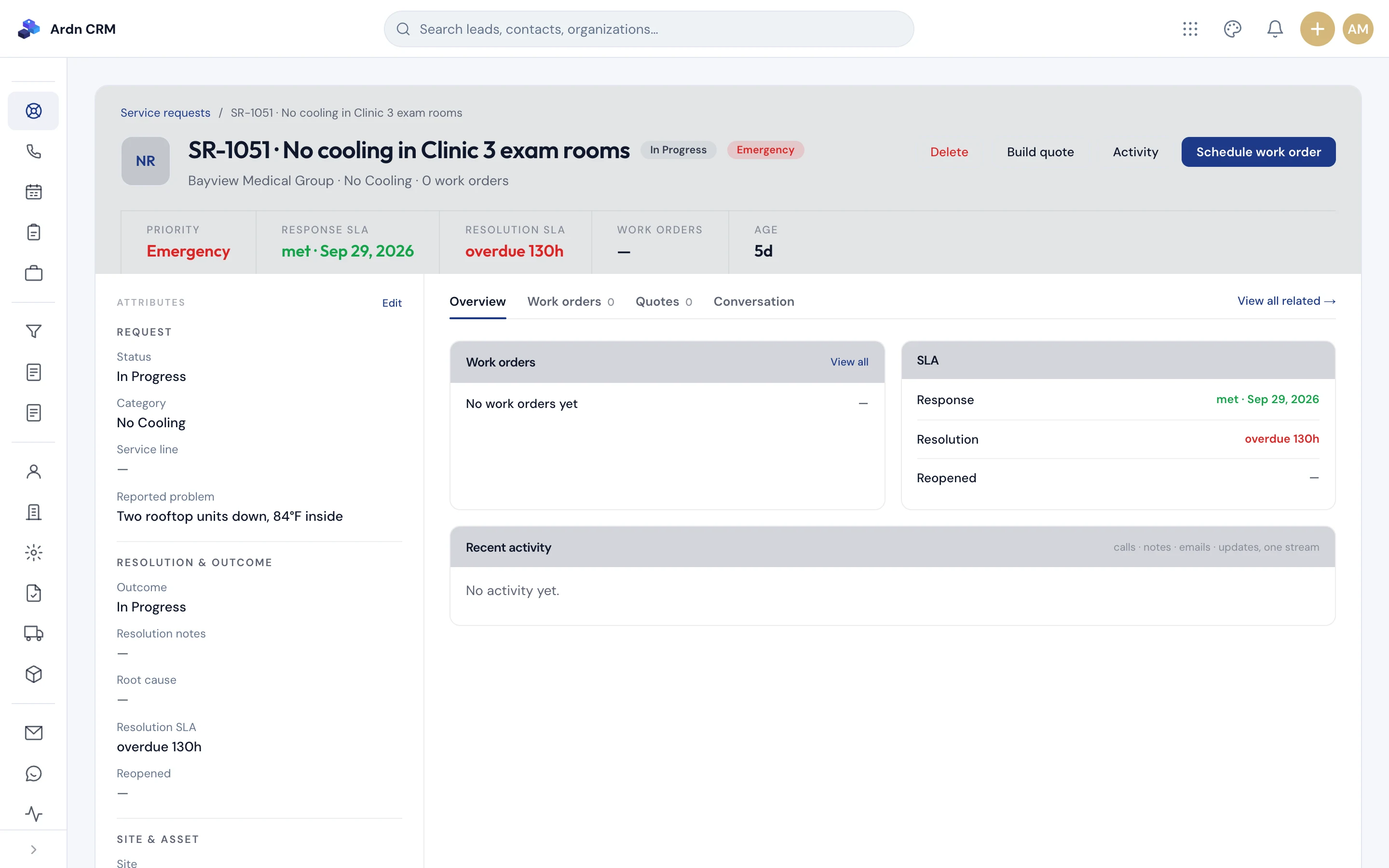Open the building organizations sidebar icon
This screenshot has width=1389, height=868.
tap(33, 512)
